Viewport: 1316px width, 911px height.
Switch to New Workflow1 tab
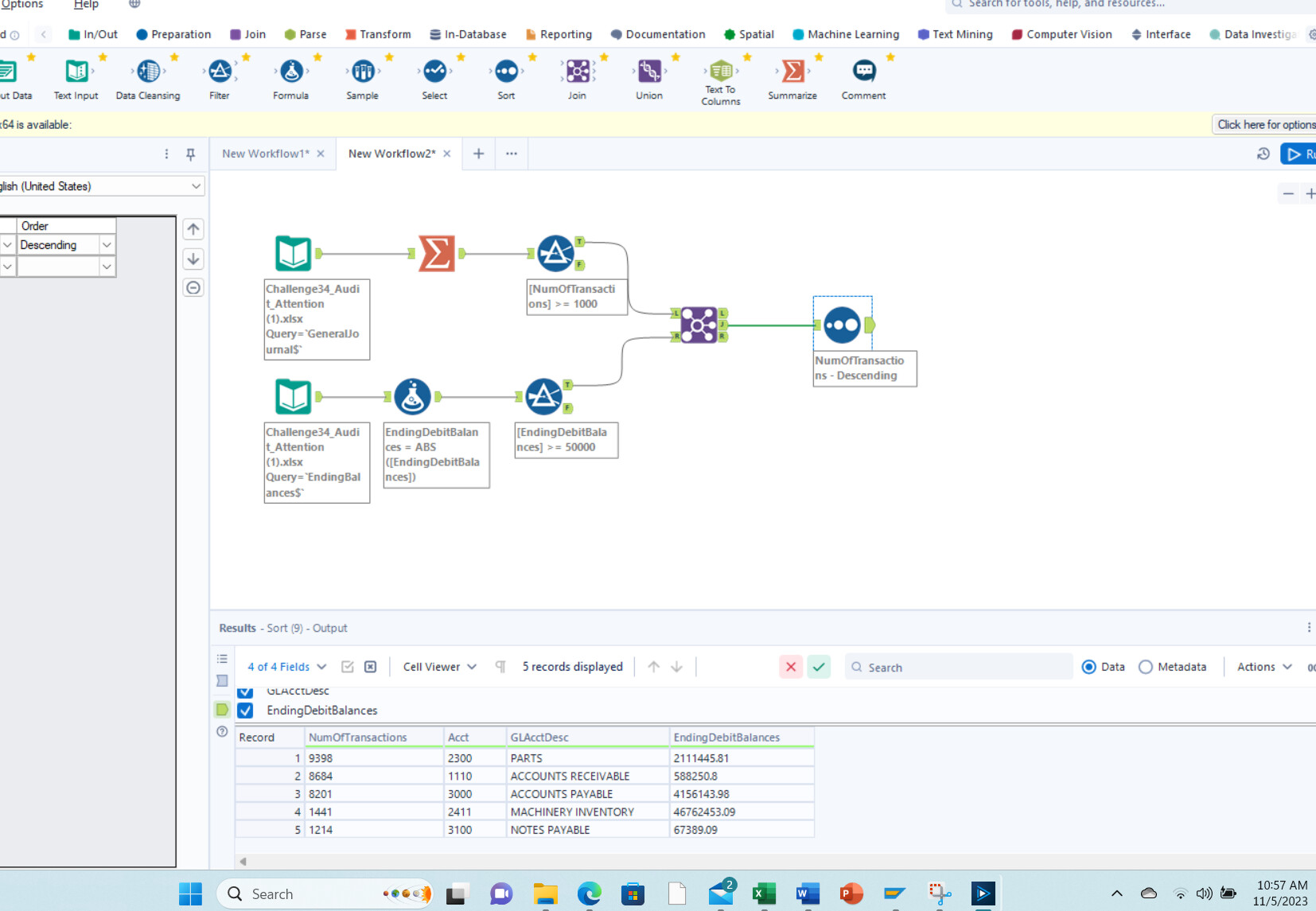(x=265, y=154)
